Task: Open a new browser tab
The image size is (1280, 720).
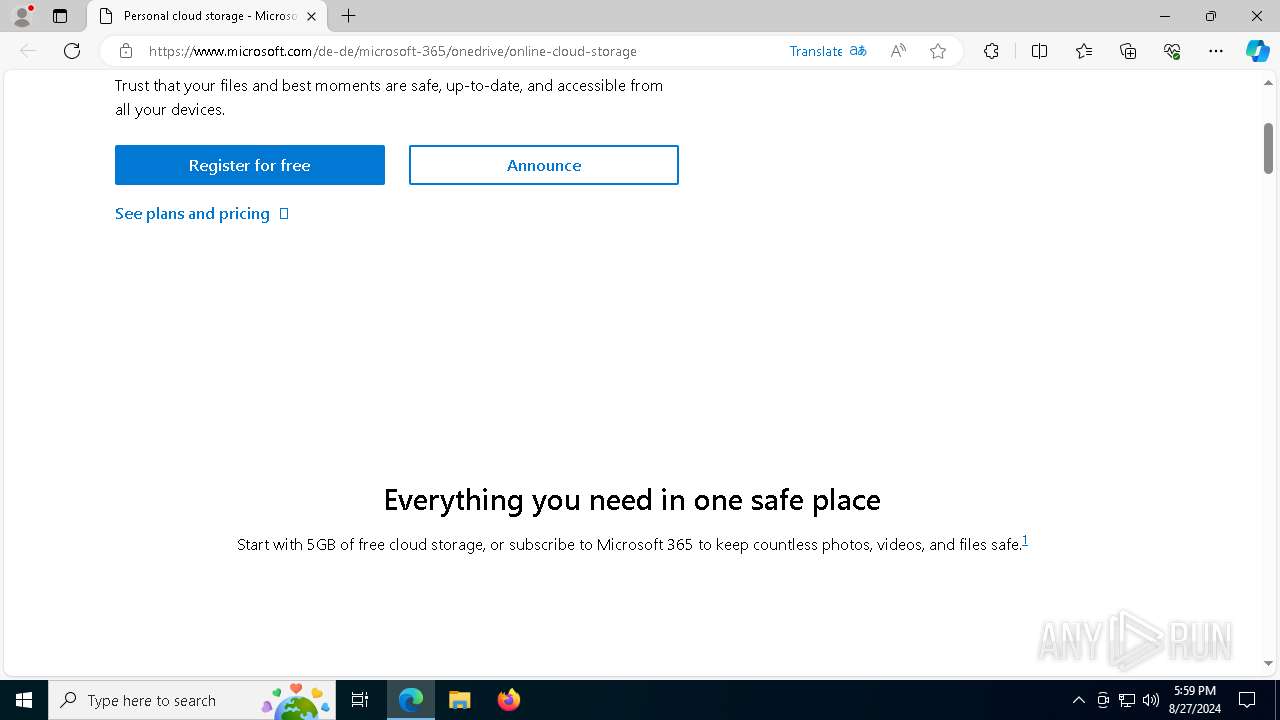Action: click(348, 16)
